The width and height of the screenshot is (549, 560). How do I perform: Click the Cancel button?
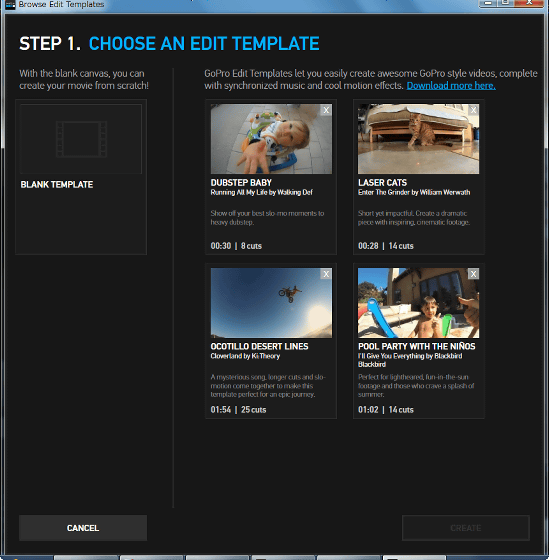pyautogui.click(x=83, y=528)
